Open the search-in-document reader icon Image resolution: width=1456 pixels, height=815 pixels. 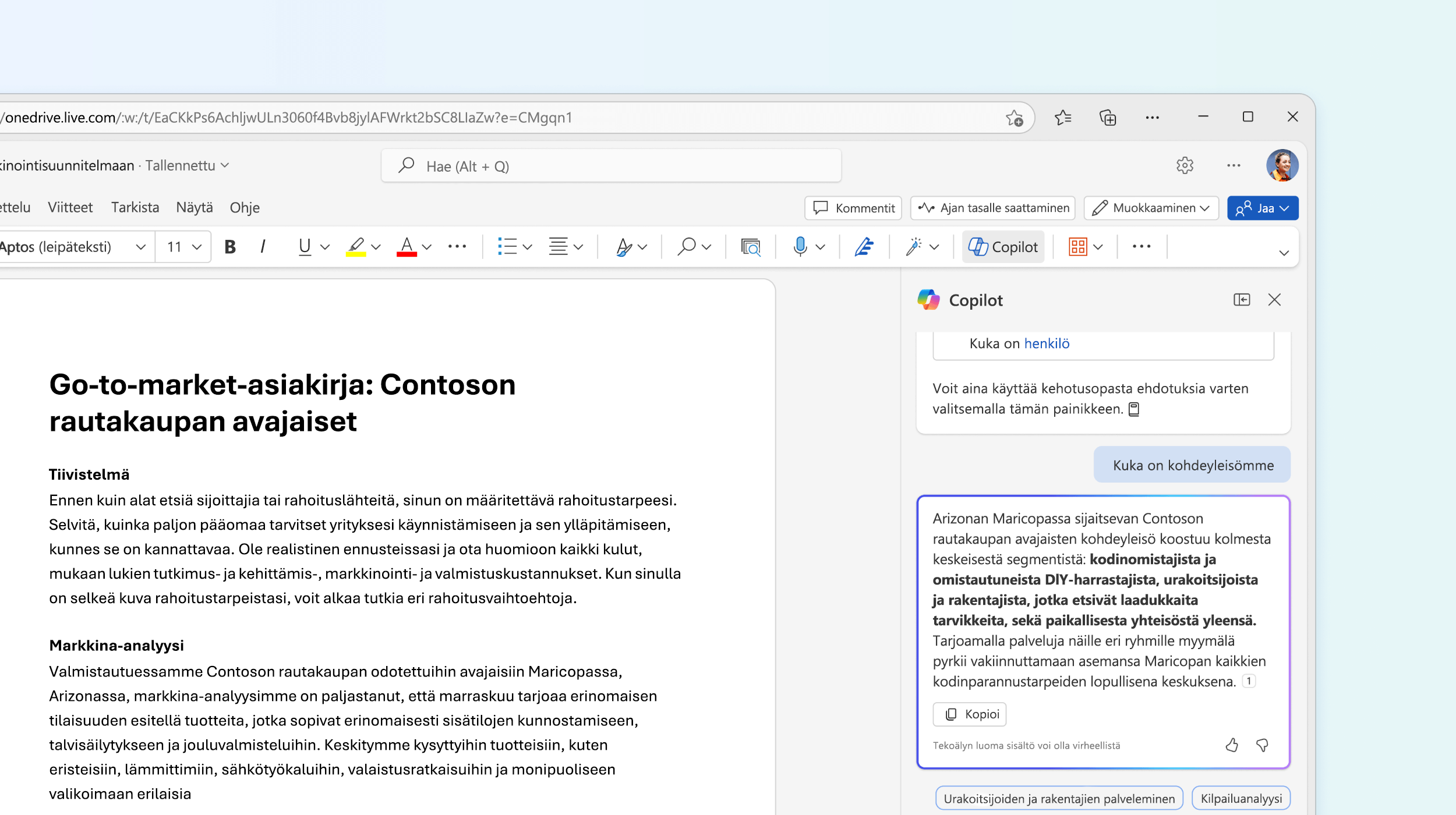[750, 247]
